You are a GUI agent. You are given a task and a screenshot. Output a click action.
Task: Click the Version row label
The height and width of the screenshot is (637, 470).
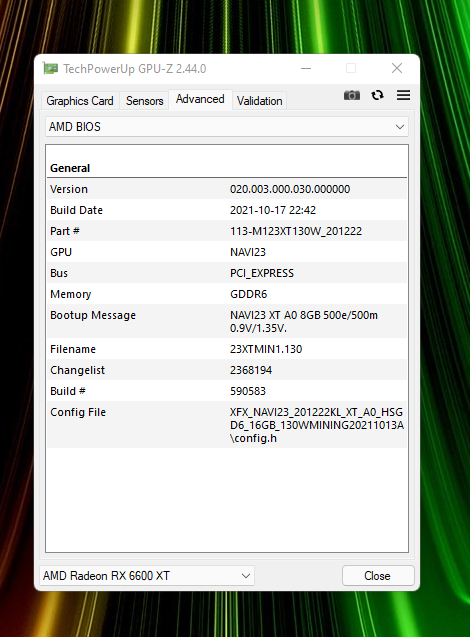[69, 189]
